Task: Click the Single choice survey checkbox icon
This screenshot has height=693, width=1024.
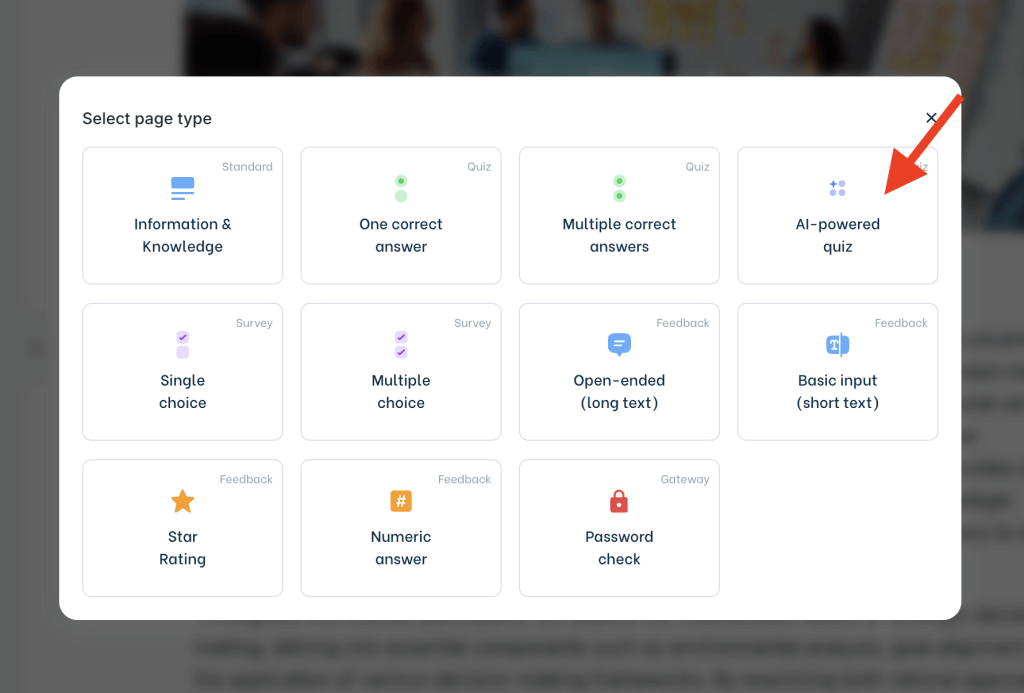Action: [x=182, y=345]
